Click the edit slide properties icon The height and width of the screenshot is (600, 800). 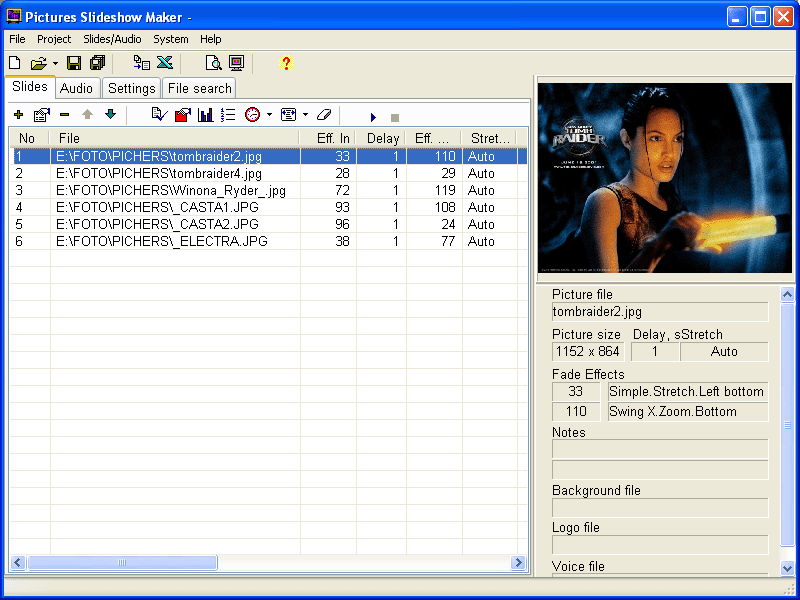pos(42,115)
